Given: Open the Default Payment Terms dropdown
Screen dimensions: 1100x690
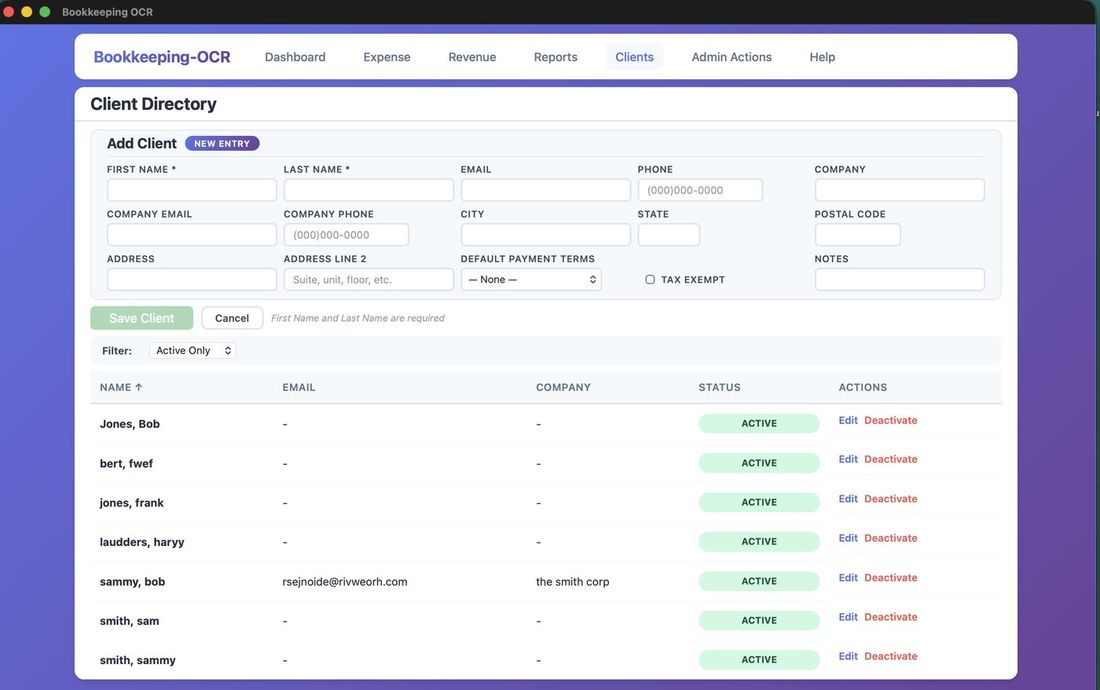Looking at the screenshot, I should coord(531,279).
